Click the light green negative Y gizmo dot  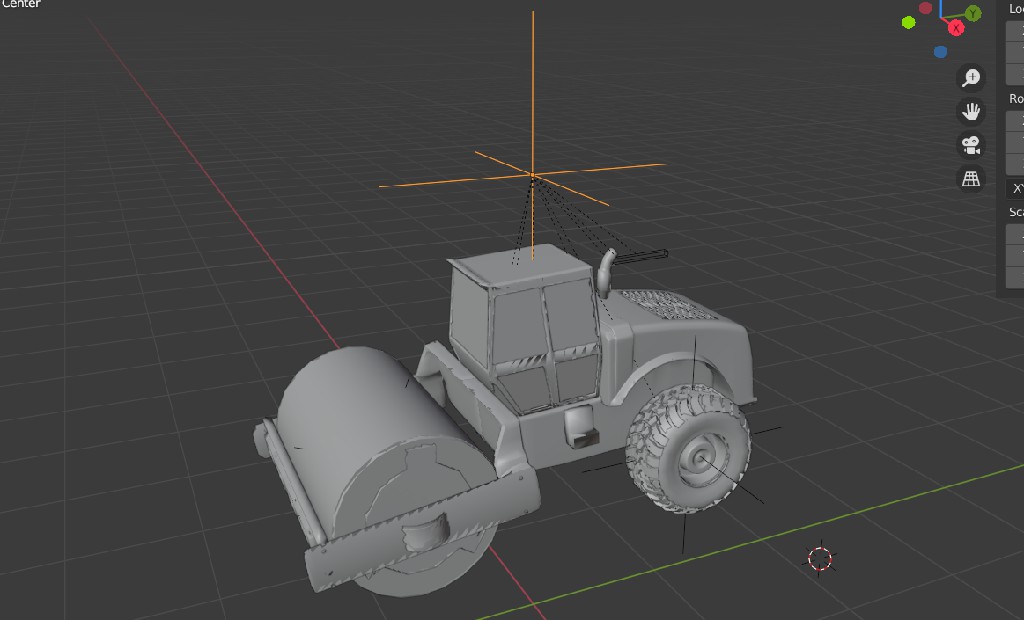(x=908, y=23)
